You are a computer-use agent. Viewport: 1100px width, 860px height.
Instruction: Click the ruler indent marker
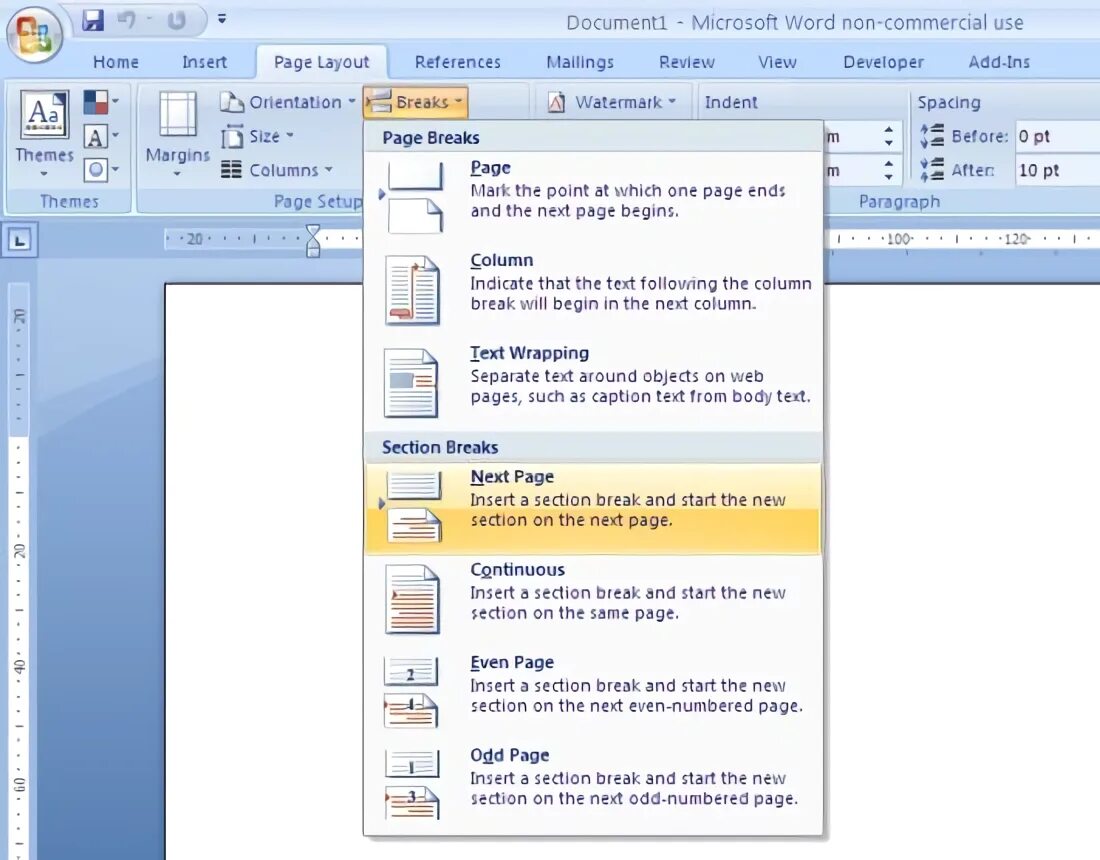(x=313, y=241)
